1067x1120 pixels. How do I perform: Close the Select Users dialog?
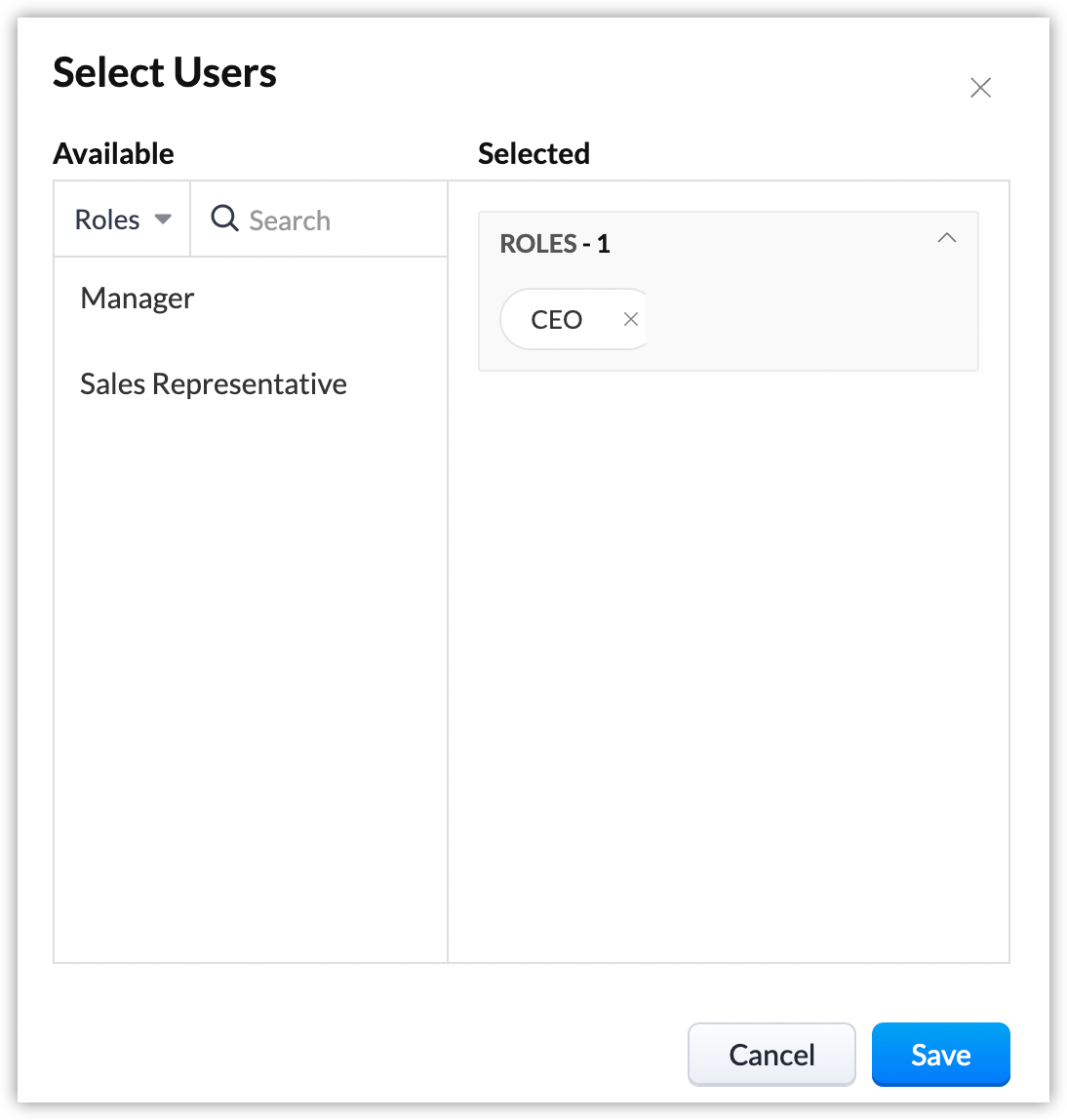[980, 88]
